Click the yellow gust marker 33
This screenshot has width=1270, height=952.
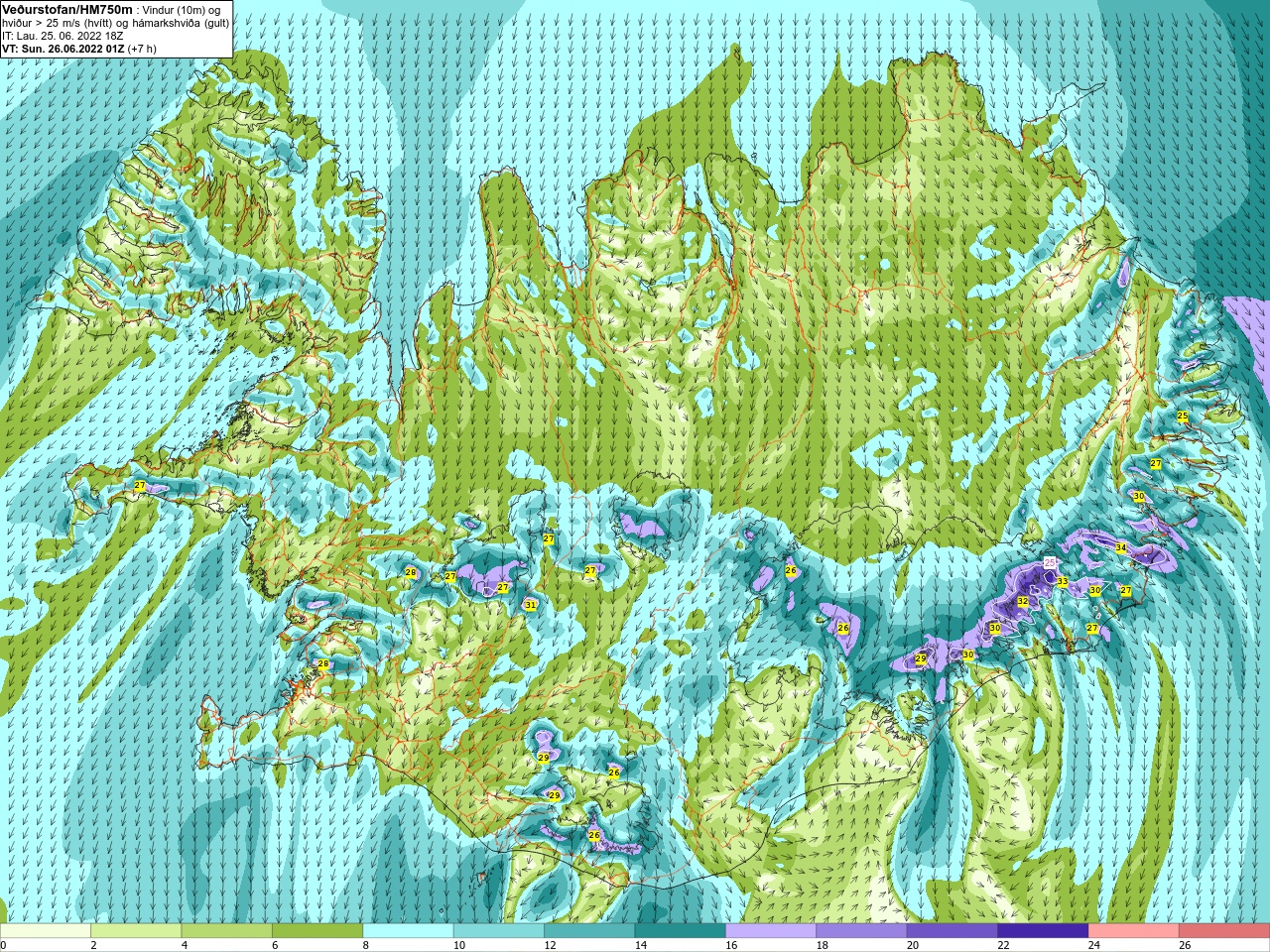[1062, 581]
